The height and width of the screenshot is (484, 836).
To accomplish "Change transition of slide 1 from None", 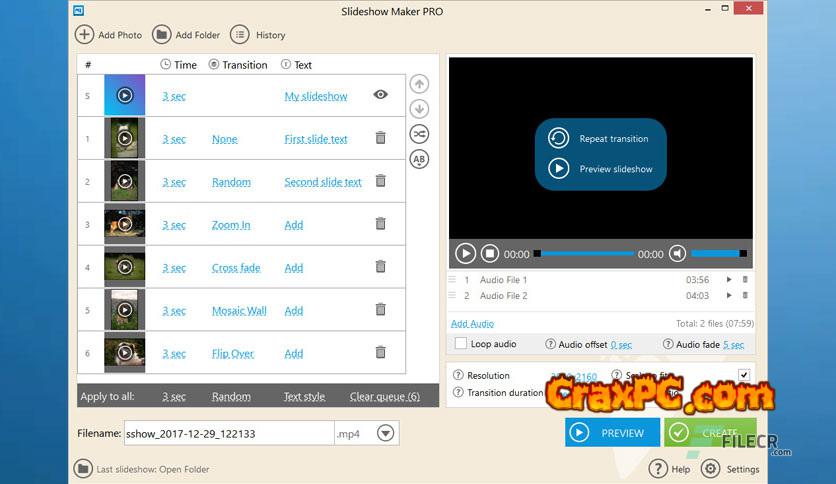I will (224, 139).
